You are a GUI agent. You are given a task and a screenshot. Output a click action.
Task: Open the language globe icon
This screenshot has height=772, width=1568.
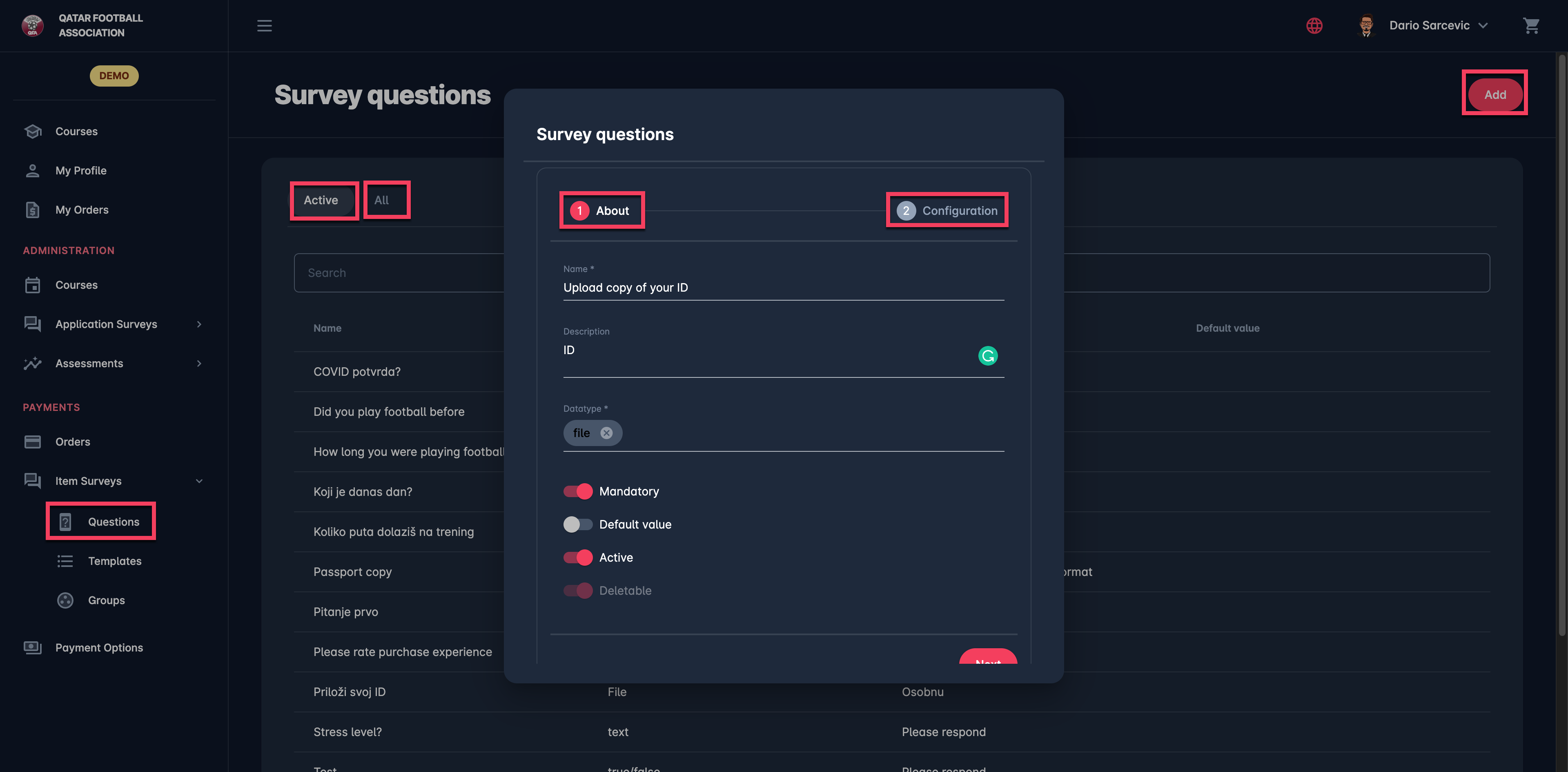[1314, 26]
